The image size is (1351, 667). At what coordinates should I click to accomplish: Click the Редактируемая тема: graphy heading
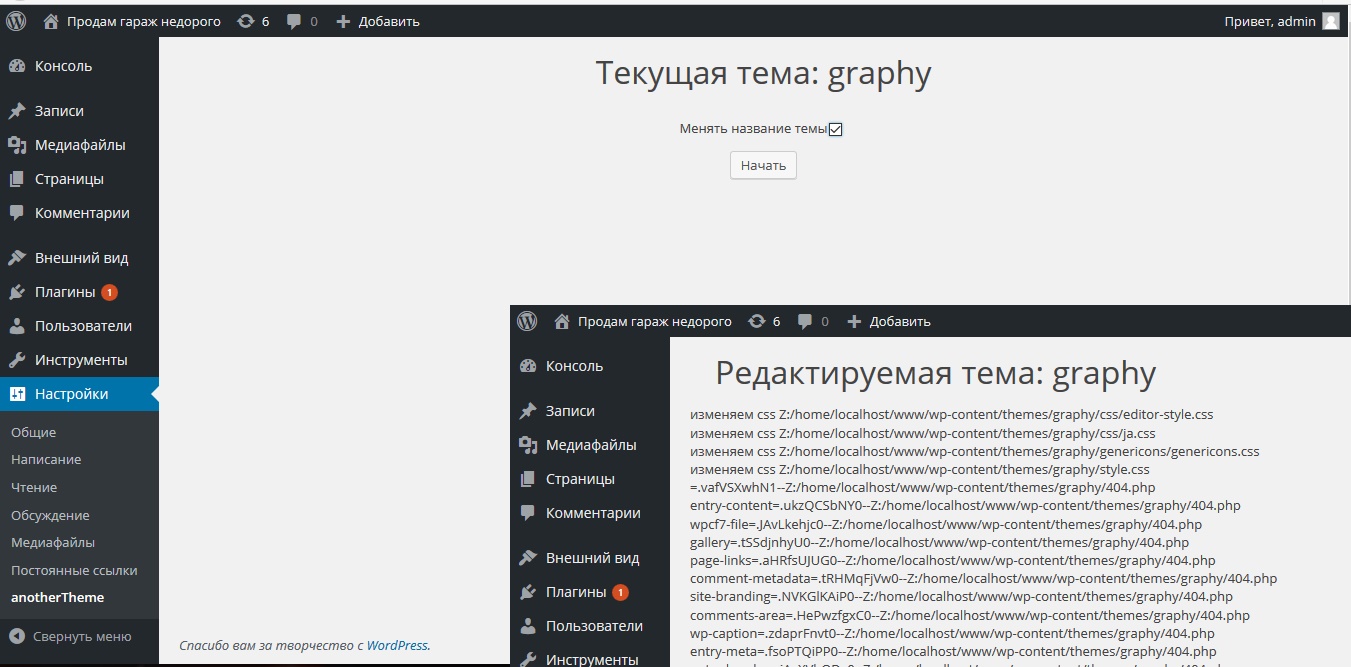pos(936,374)
